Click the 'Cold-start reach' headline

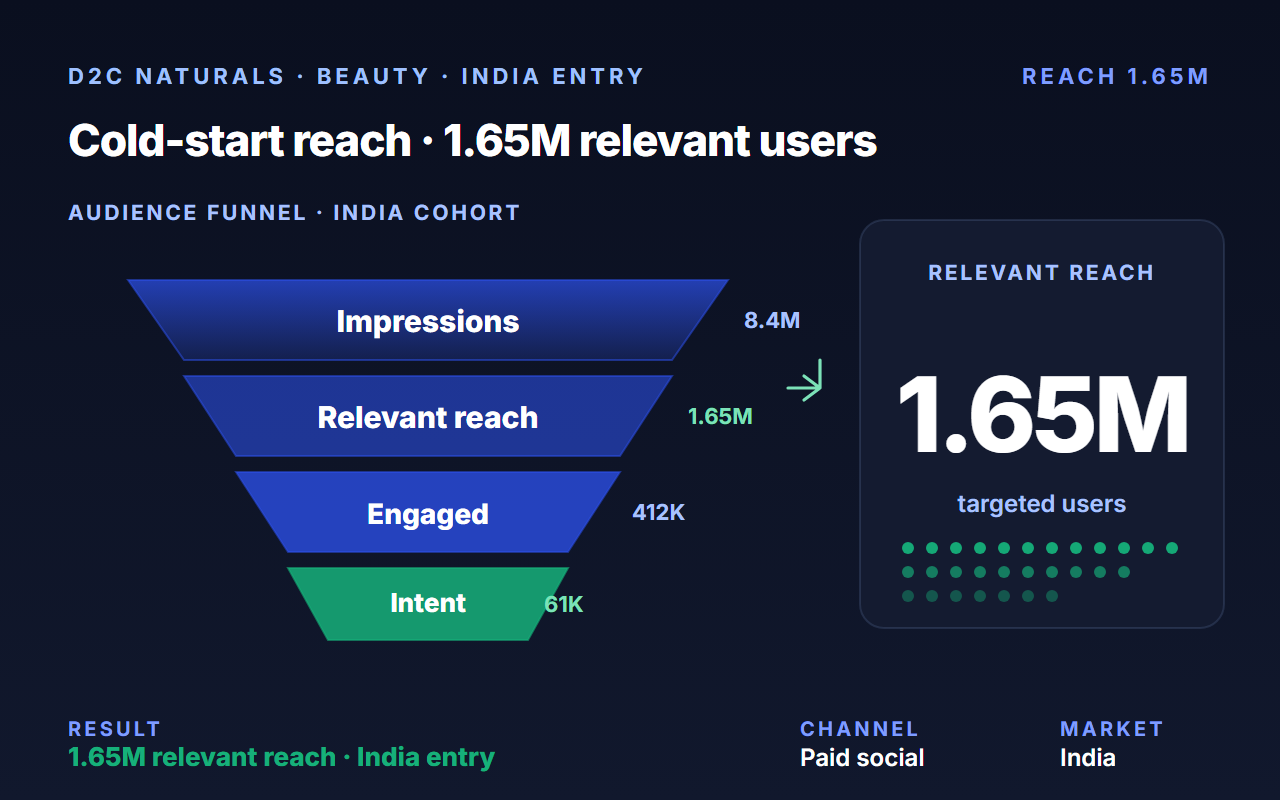(472, 141)
